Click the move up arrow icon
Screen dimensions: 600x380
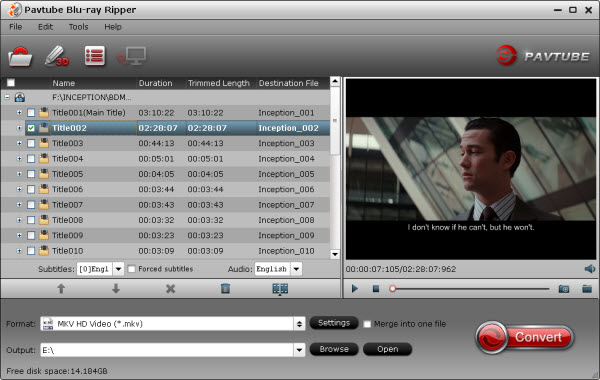click(61, 289)
